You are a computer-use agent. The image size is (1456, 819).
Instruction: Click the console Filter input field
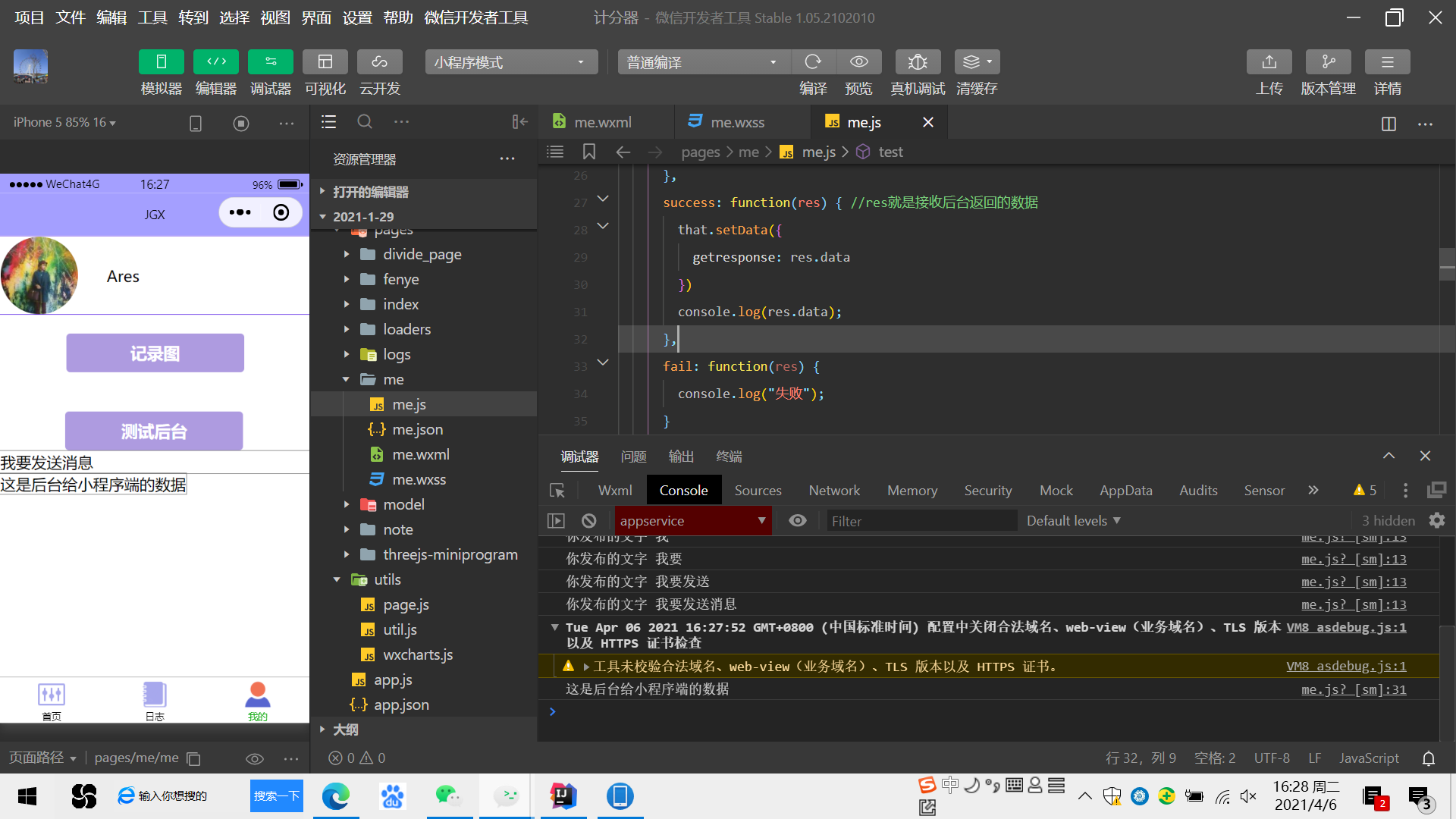920,521
